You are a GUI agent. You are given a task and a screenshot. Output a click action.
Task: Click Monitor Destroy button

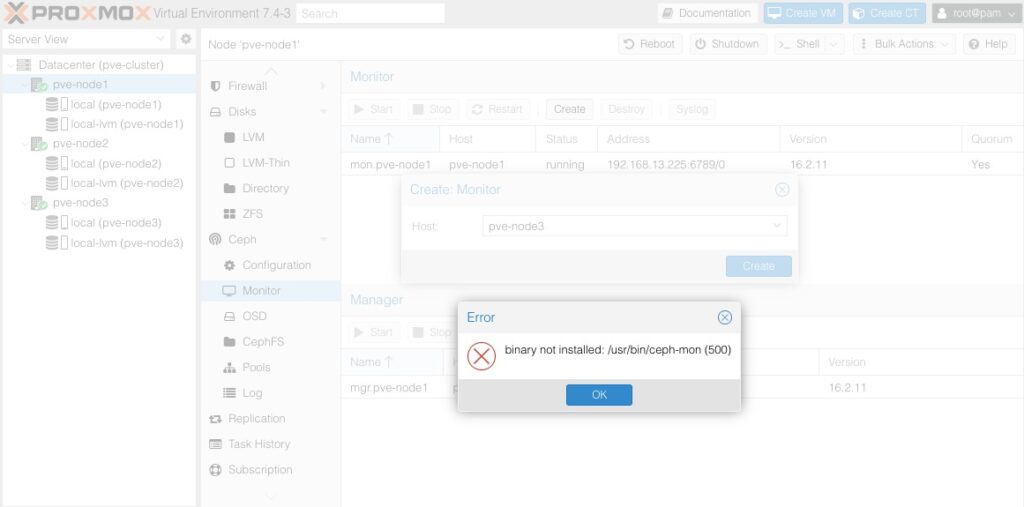tap(626, 109)
